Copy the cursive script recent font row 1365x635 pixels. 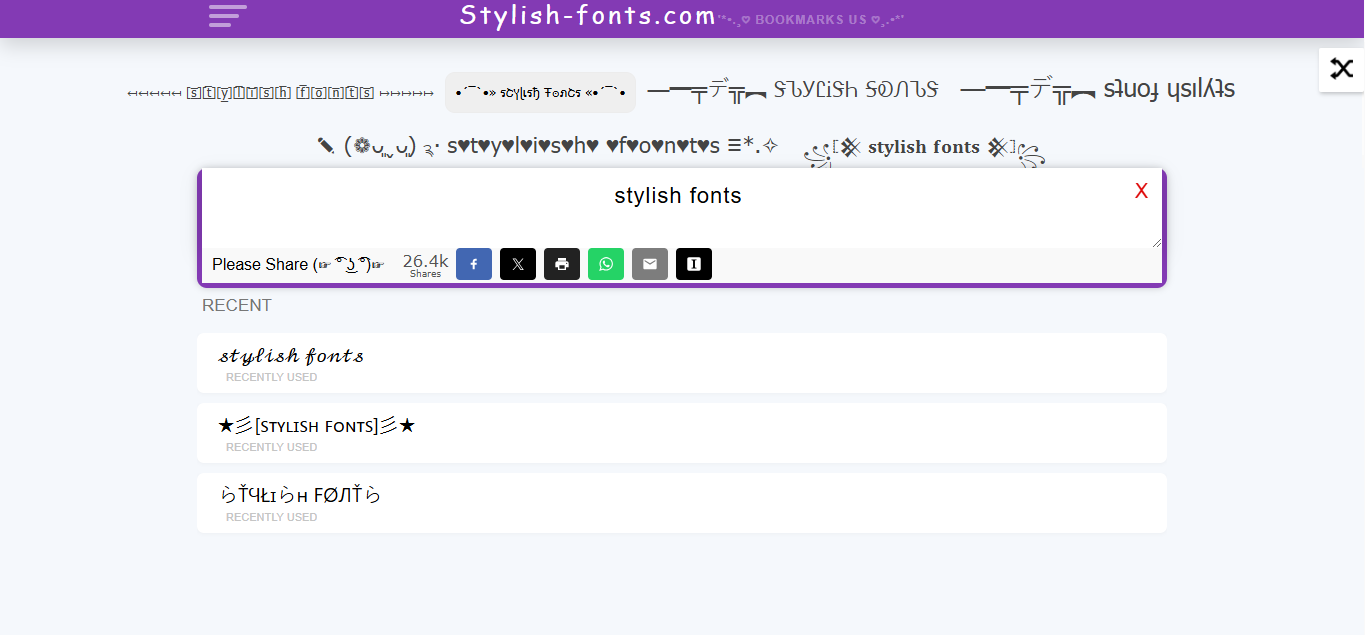682,363
